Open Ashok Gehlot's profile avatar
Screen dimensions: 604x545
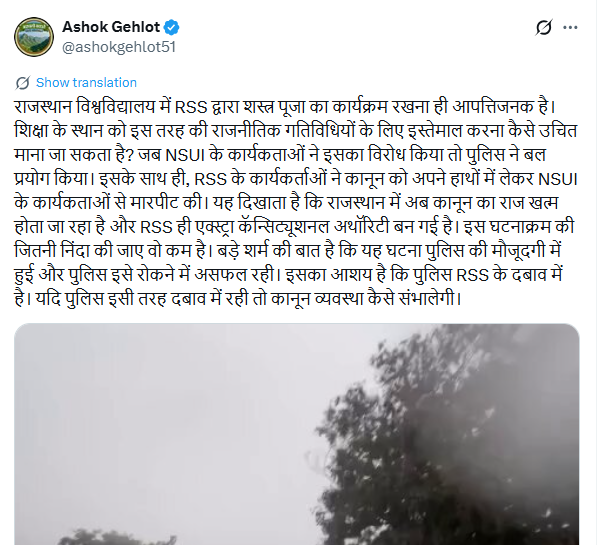coord(34,37)
